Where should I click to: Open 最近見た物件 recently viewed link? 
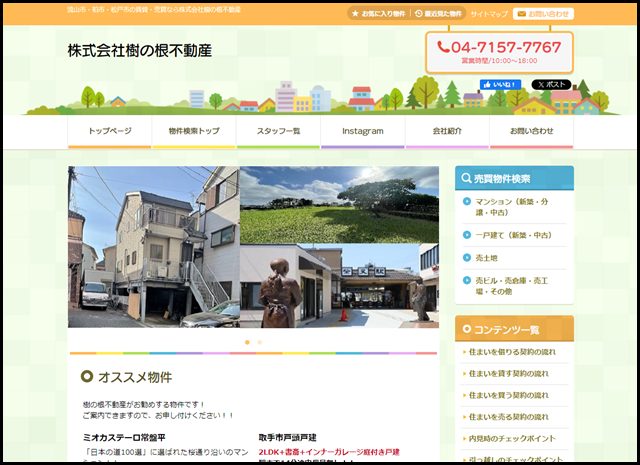click(x=438, y=13)
